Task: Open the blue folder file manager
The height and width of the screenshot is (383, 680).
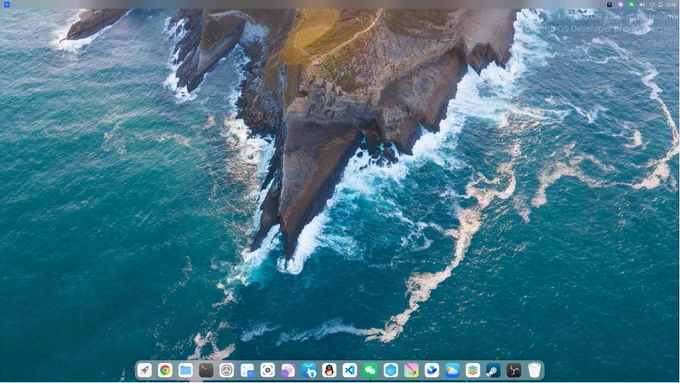Action: point(186,370)
